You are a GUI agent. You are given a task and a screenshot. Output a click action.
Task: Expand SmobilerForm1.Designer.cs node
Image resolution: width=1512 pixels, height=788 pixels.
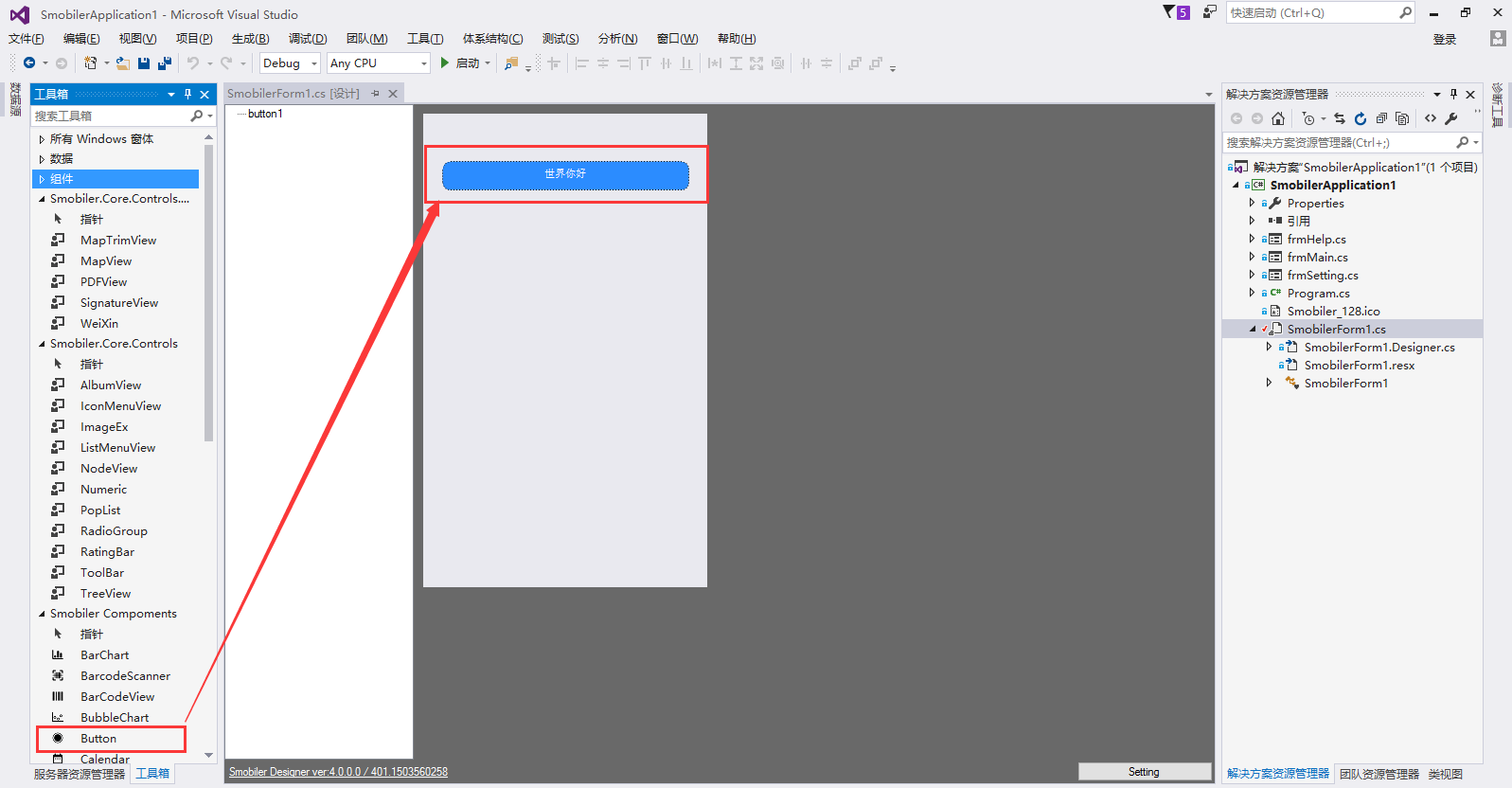[x=1269, y=347]
